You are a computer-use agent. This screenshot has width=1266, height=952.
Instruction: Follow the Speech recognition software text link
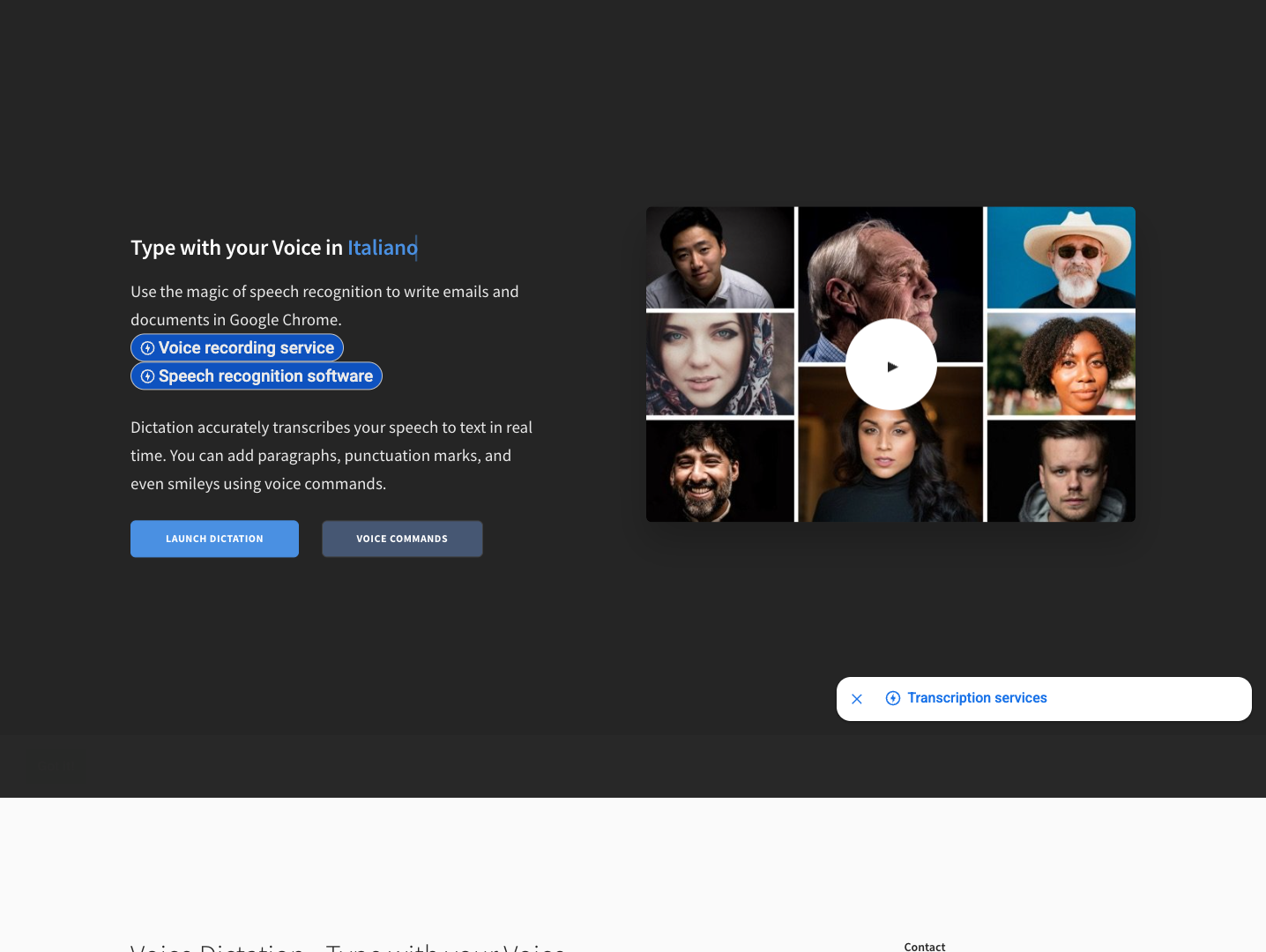coord(265,376)
